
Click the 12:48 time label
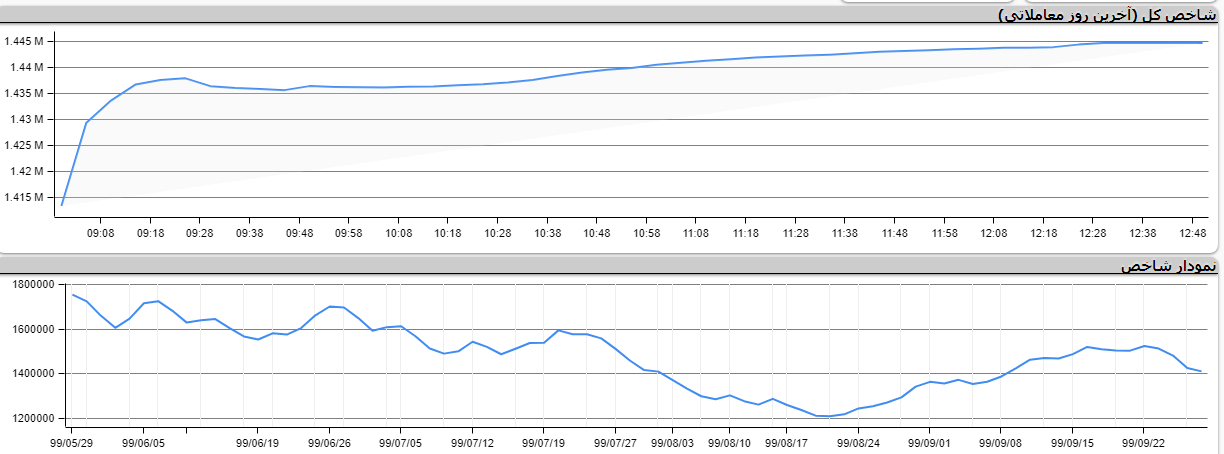pos(1193,233)
